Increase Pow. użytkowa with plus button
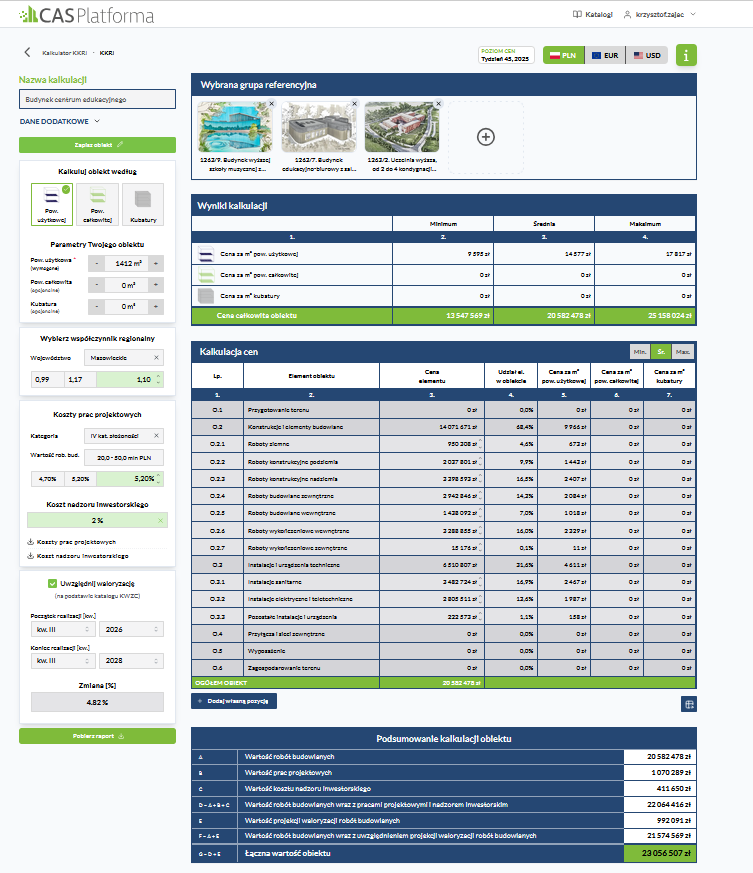Image resolution: width=753 pixels, height=873 pixels. (155, 263)
